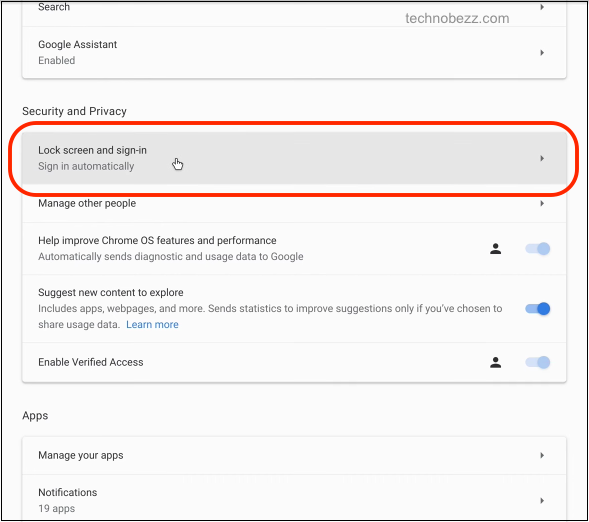Screen dimensions: 589x522
Task: Expand Manage other people chevron
Action: [542, 204]
